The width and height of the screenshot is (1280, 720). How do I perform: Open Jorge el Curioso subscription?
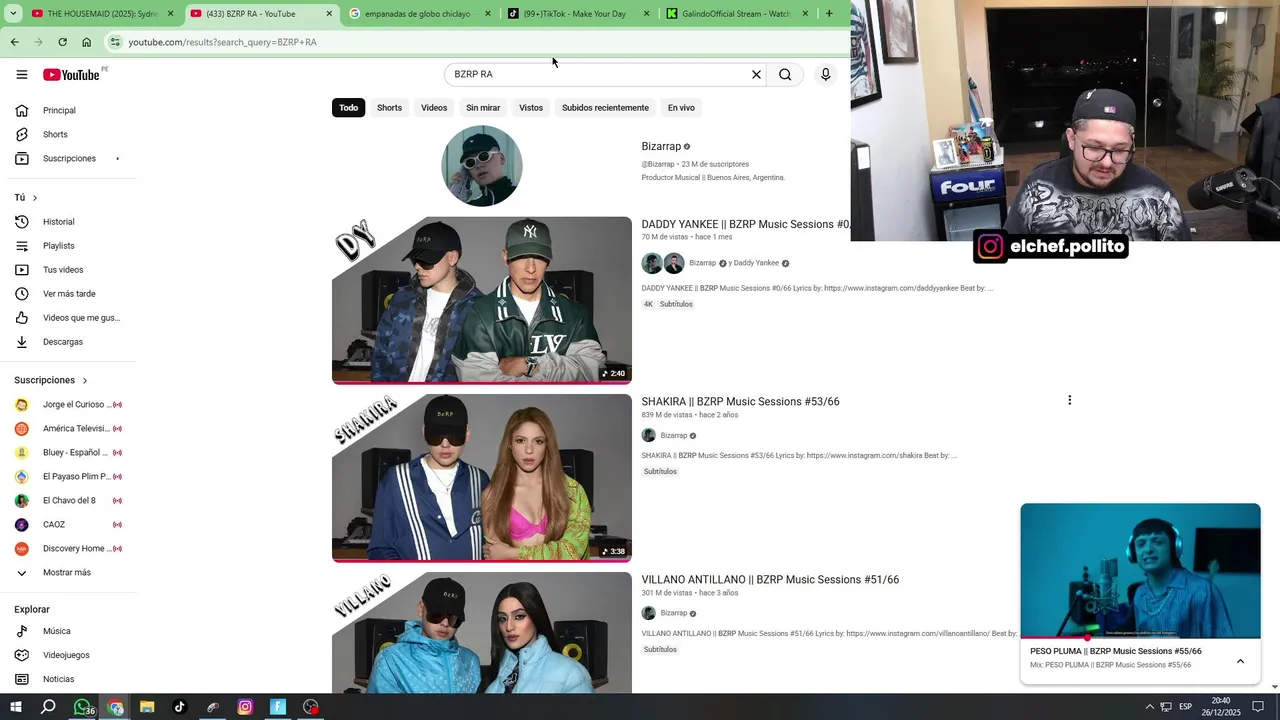(68, 405)
